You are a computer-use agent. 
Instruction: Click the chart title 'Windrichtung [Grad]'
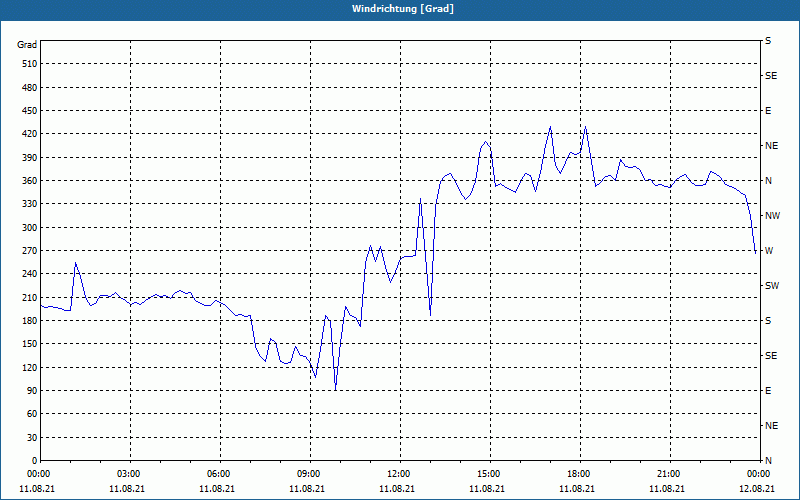point(403,9)
